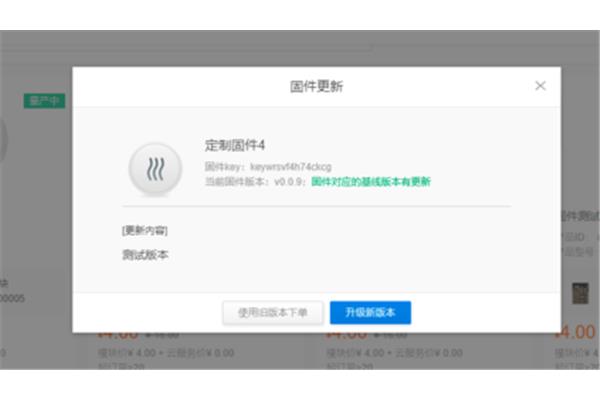
Task: Select the 固件key value text
Action: [291, 167]
